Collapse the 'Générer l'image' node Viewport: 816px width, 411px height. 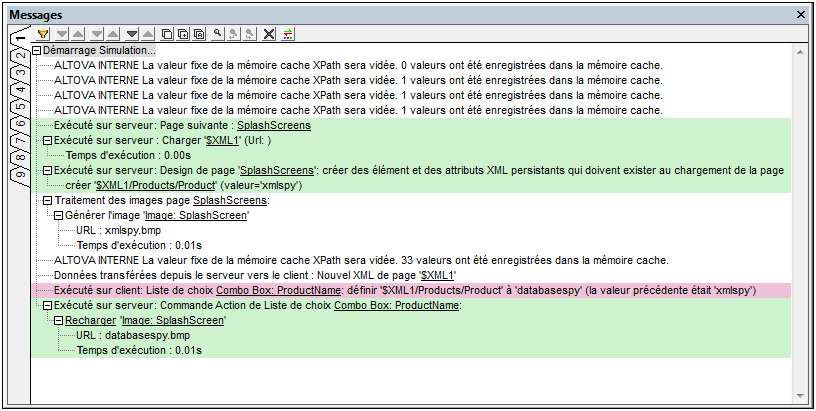[58, 216]
